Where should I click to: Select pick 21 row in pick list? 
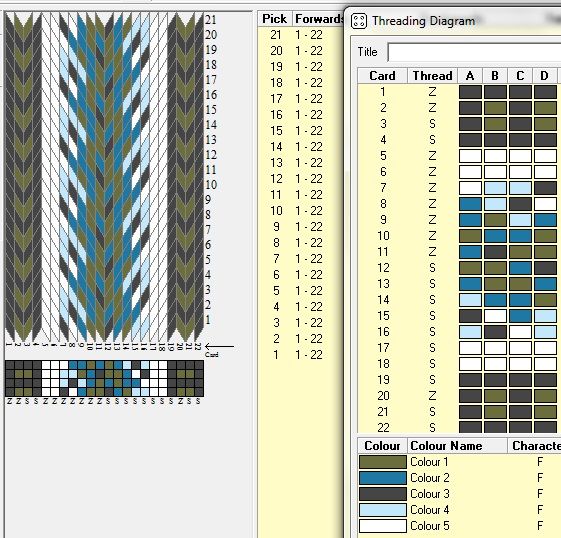click(x=300, y=35)
